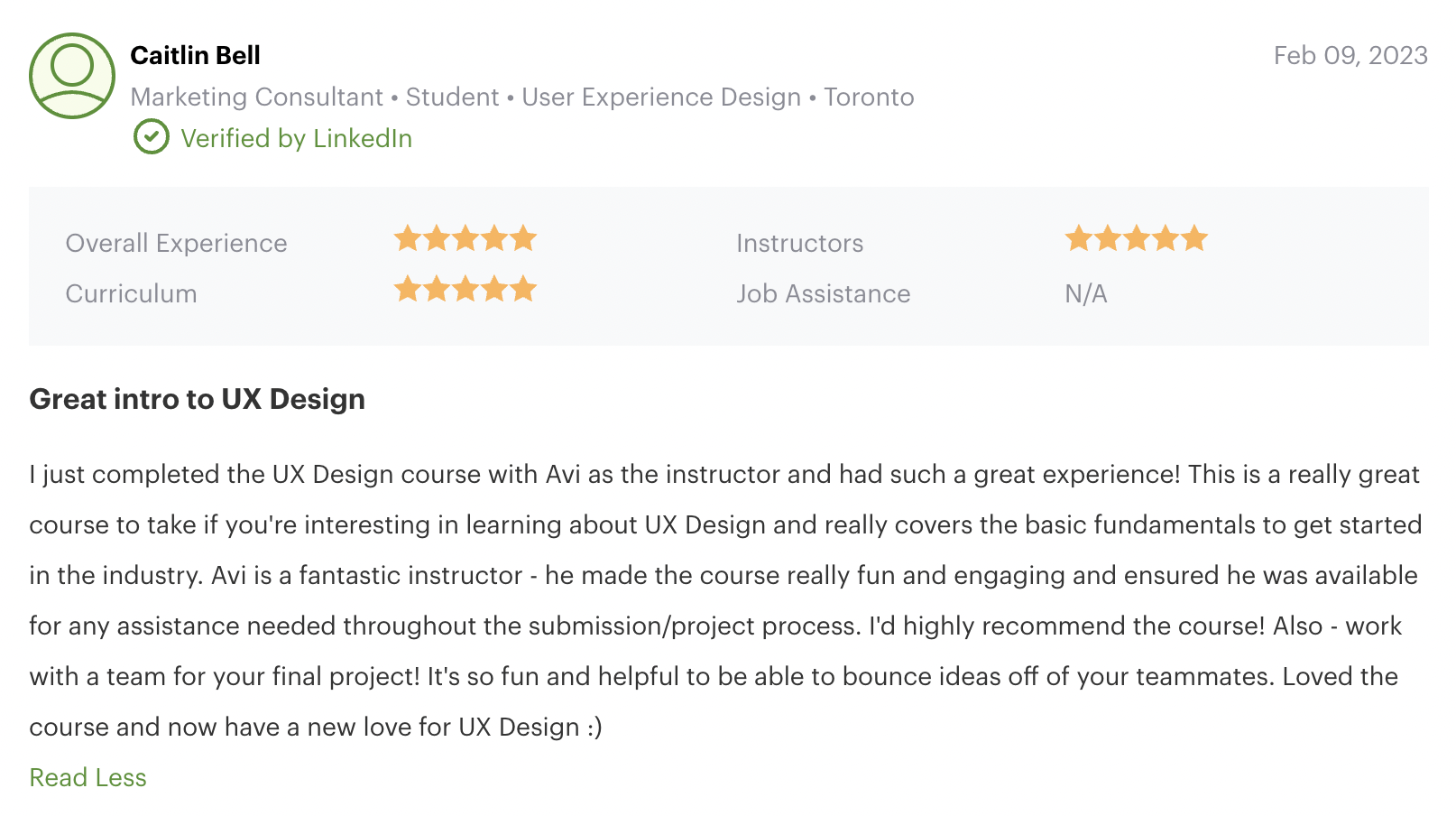
Task: Click Caitlin Bell's profile avatar icon
Action: click(72, 76)
